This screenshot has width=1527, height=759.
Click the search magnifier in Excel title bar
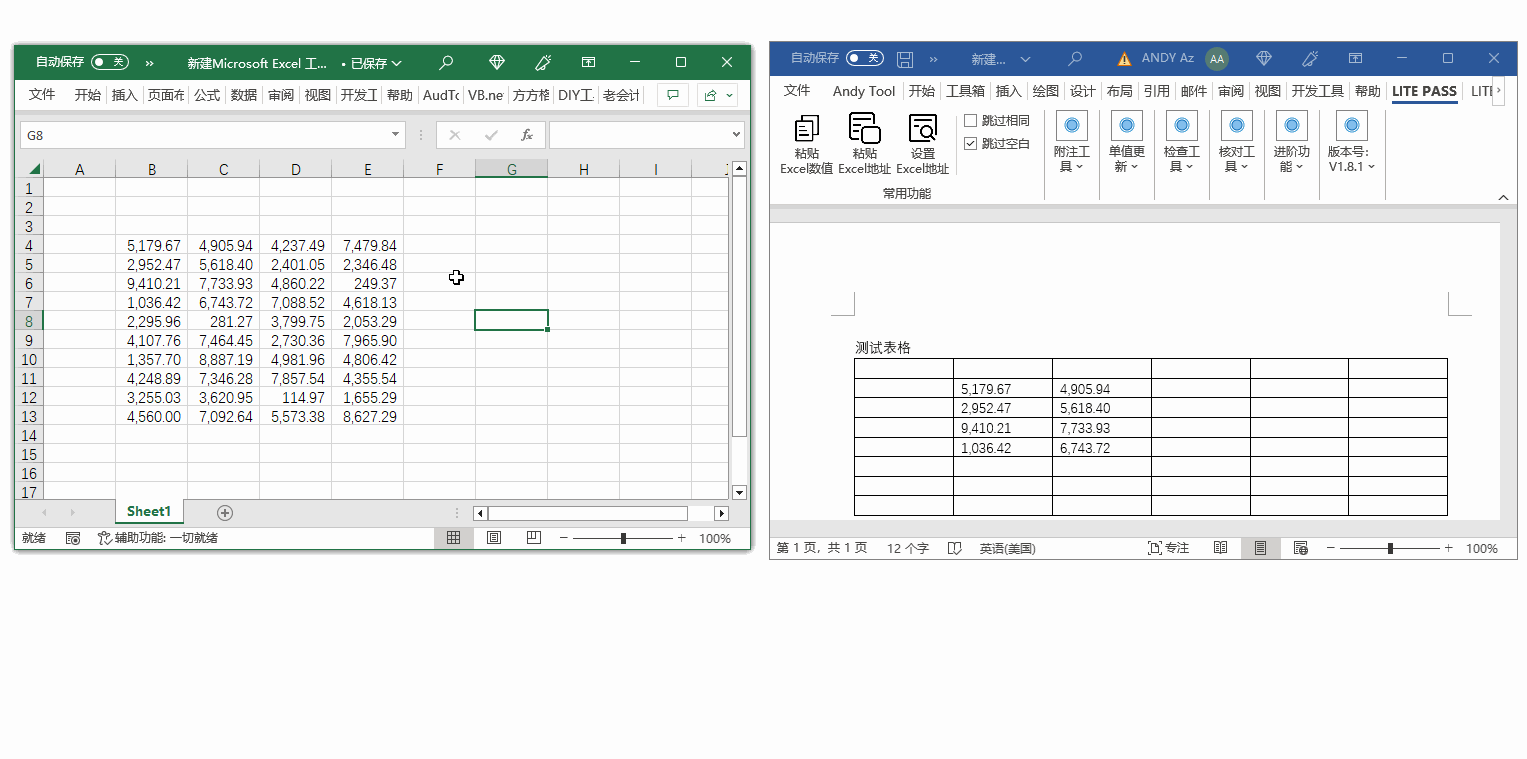446,63
